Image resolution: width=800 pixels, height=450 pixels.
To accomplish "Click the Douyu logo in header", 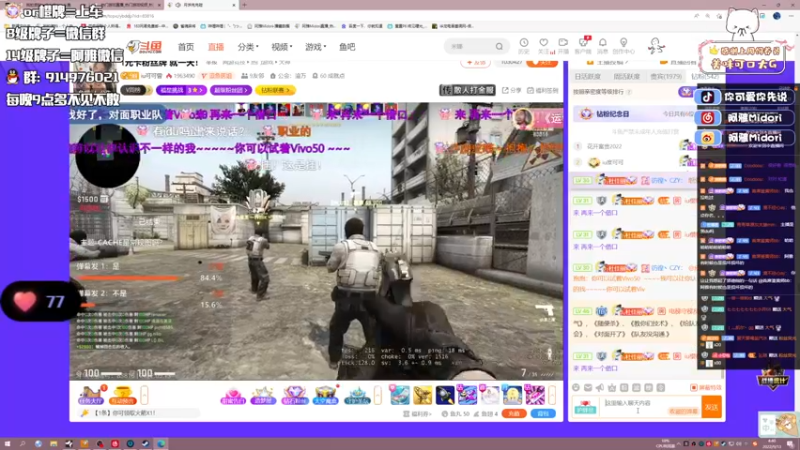I will click(145, 47).
